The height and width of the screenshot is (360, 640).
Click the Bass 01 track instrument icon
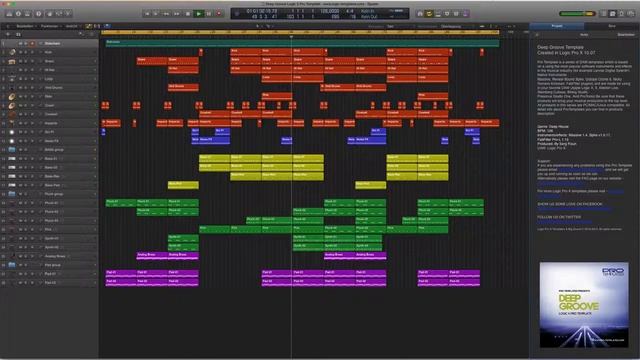tap(12, 158)
